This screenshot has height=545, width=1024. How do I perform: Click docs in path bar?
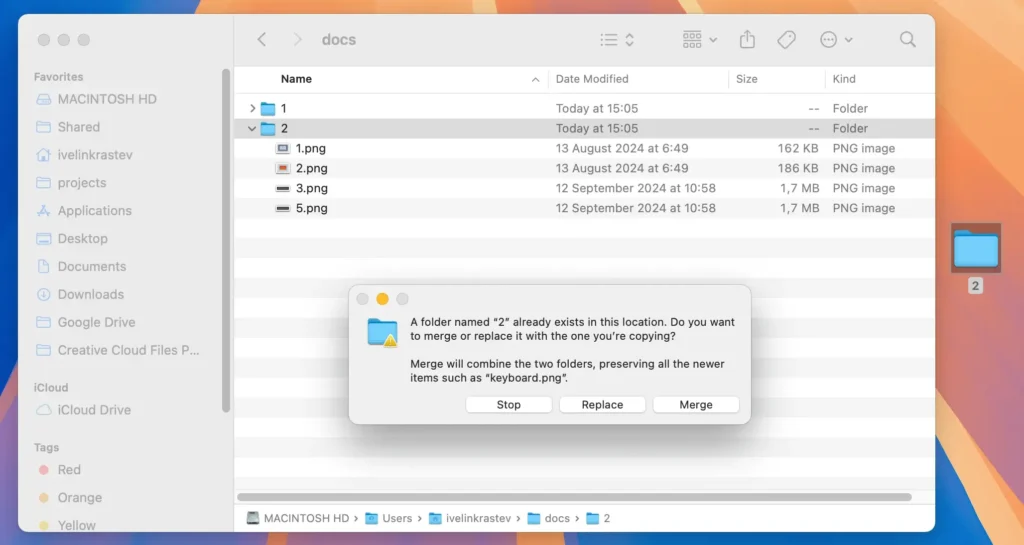[x=556, y=518]
